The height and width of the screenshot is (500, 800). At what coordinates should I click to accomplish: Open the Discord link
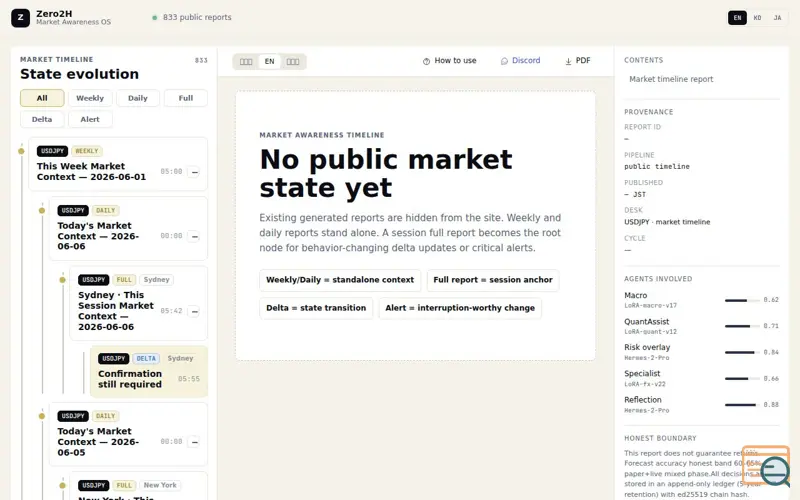[x=520, y=61]
